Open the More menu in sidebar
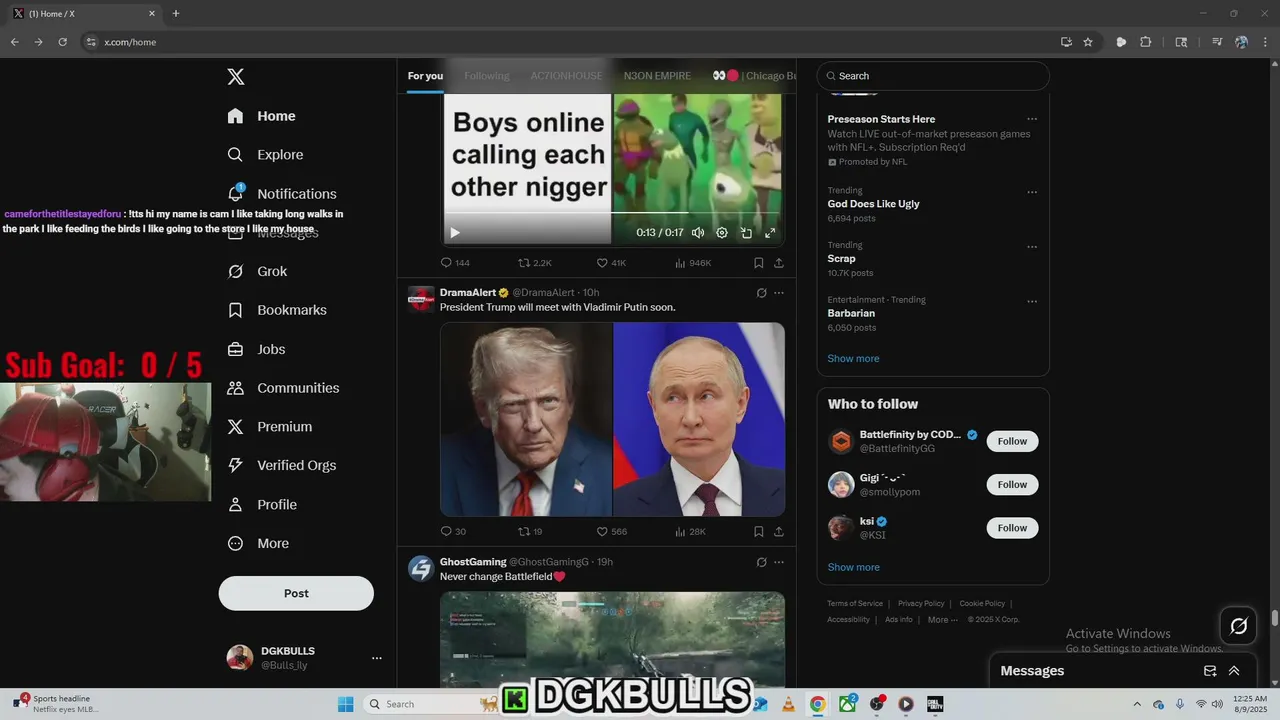Viewport: 1280px width, 720px height. (x=258, y=543)
